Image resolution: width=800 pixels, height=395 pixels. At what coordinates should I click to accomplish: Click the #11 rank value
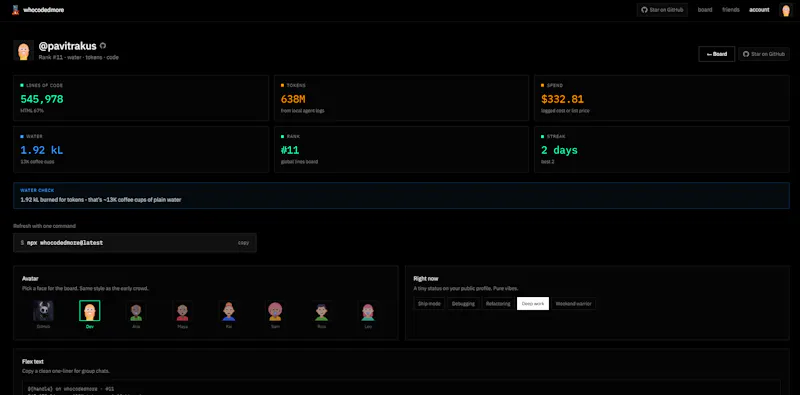tap(290, 150)
